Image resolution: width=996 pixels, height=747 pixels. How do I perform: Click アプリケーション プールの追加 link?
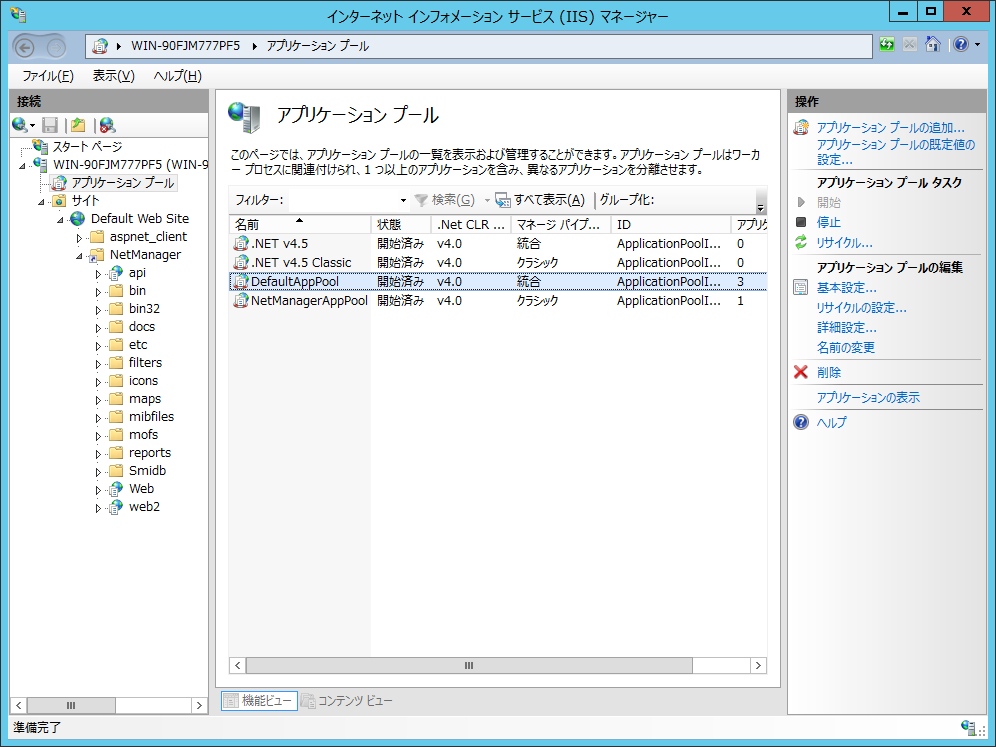click(891, 128)
